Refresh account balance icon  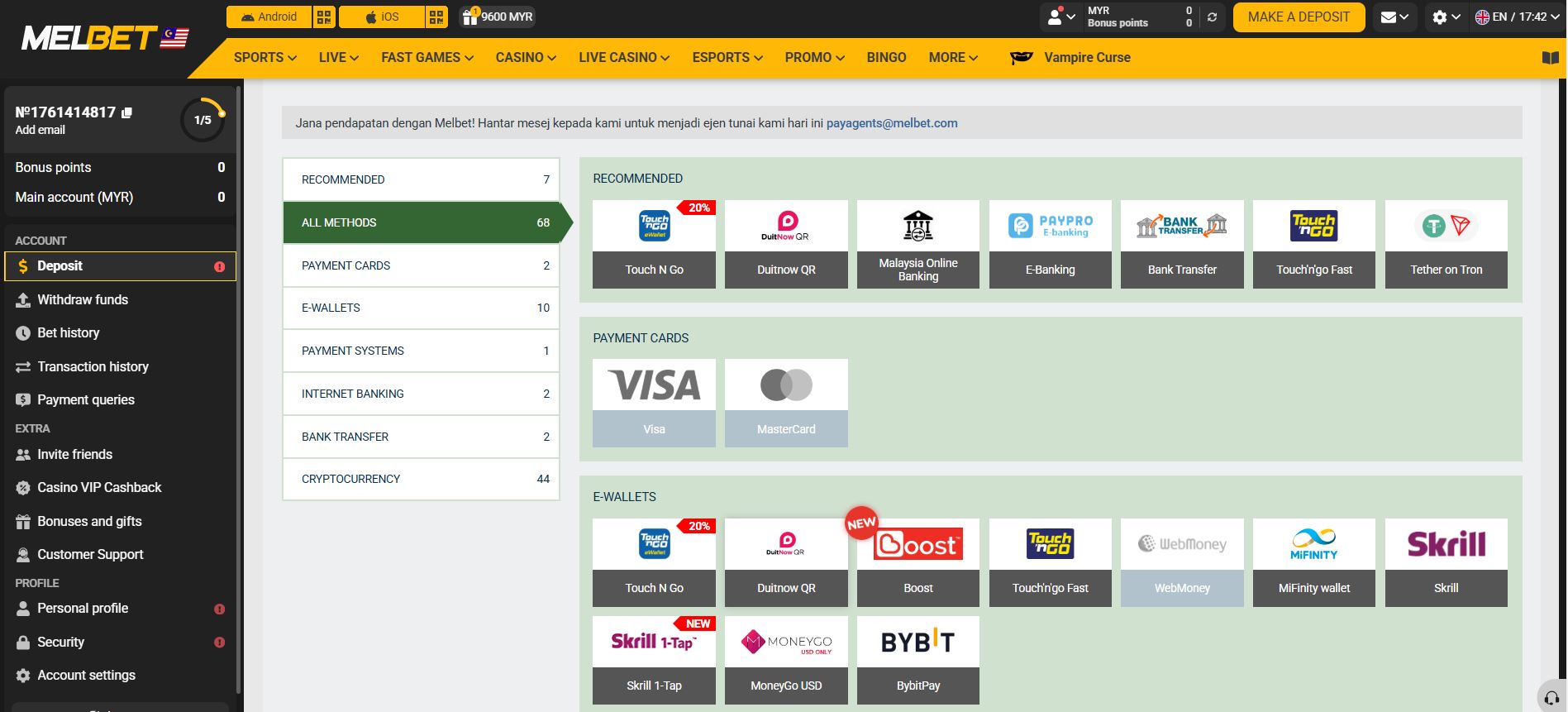(x=1212, y=17)
